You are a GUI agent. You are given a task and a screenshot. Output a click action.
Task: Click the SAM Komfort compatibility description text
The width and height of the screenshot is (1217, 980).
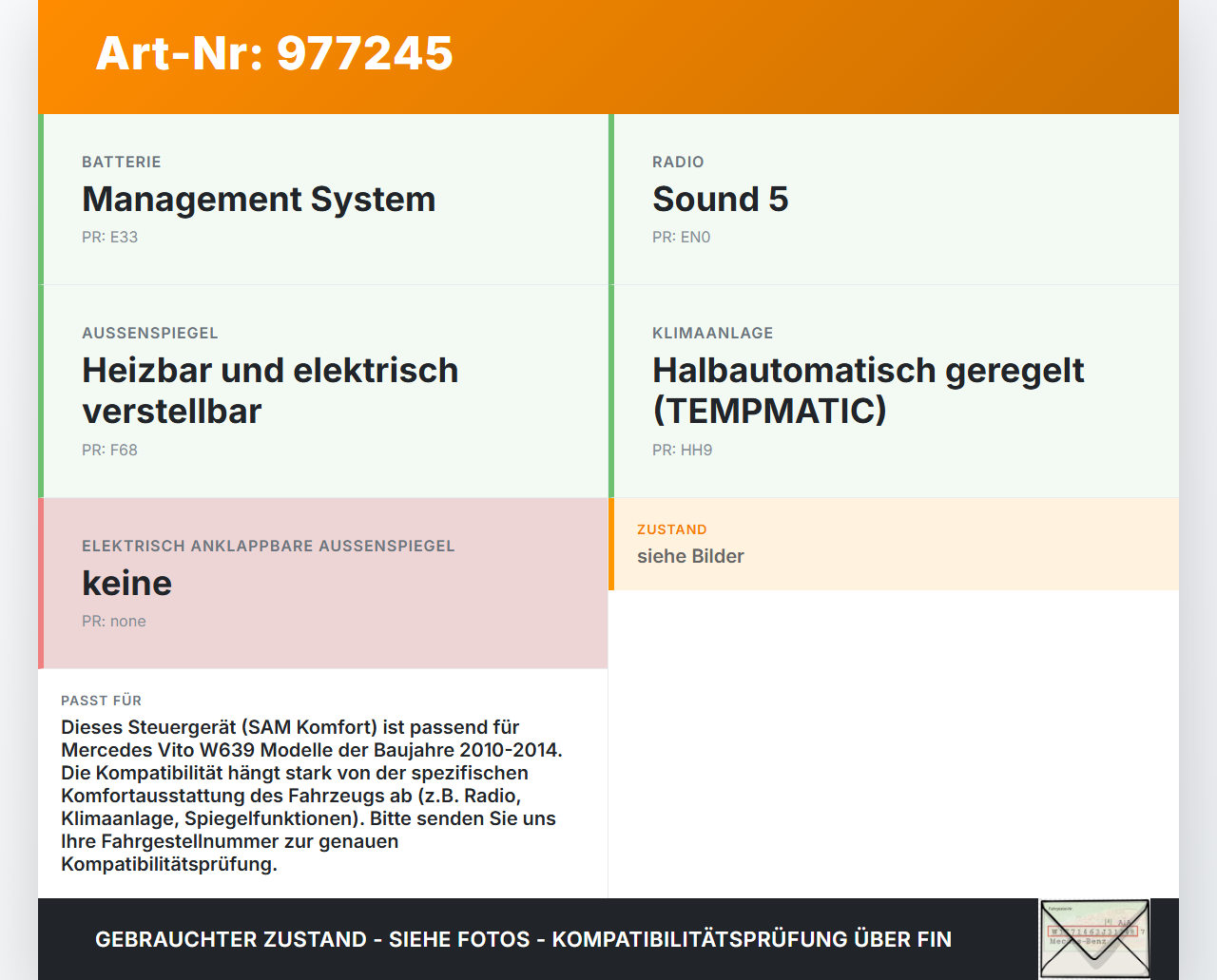(x=312, y=796)
